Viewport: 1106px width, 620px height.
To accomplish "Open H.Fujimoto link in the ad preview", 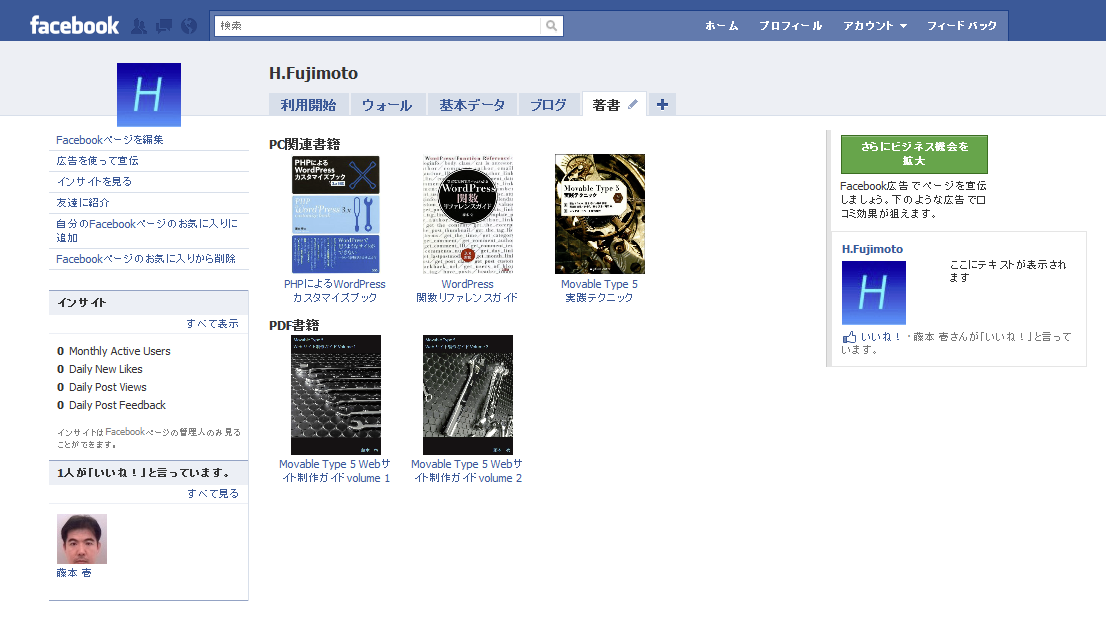I will (x=872, y=249).
